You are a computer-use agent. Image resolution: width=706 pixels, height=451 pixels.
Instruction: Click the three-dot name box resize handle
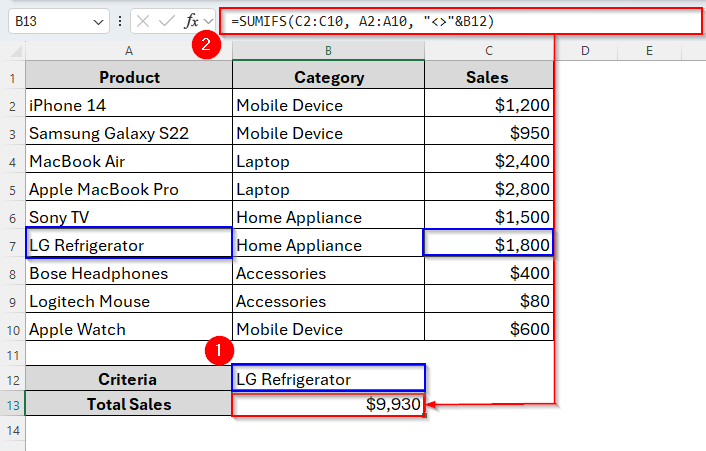coord(121,20)
